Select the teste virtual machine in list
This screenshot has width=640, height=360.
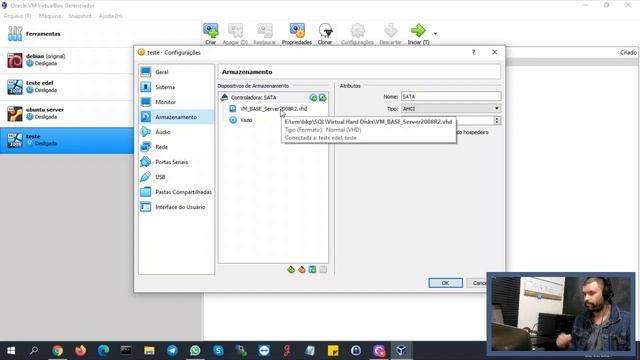click(67, 140)
